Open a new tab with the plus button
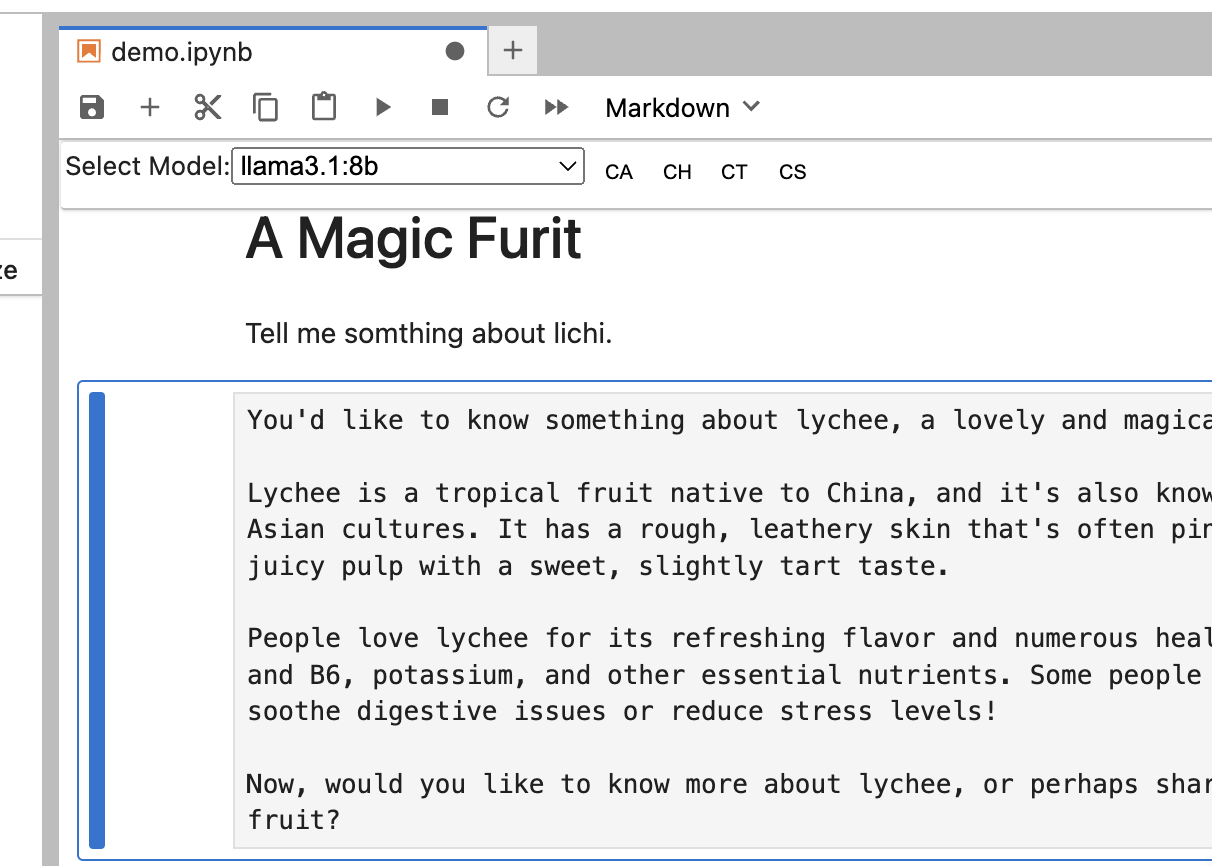1212x866 pixels. coord(512,50)
